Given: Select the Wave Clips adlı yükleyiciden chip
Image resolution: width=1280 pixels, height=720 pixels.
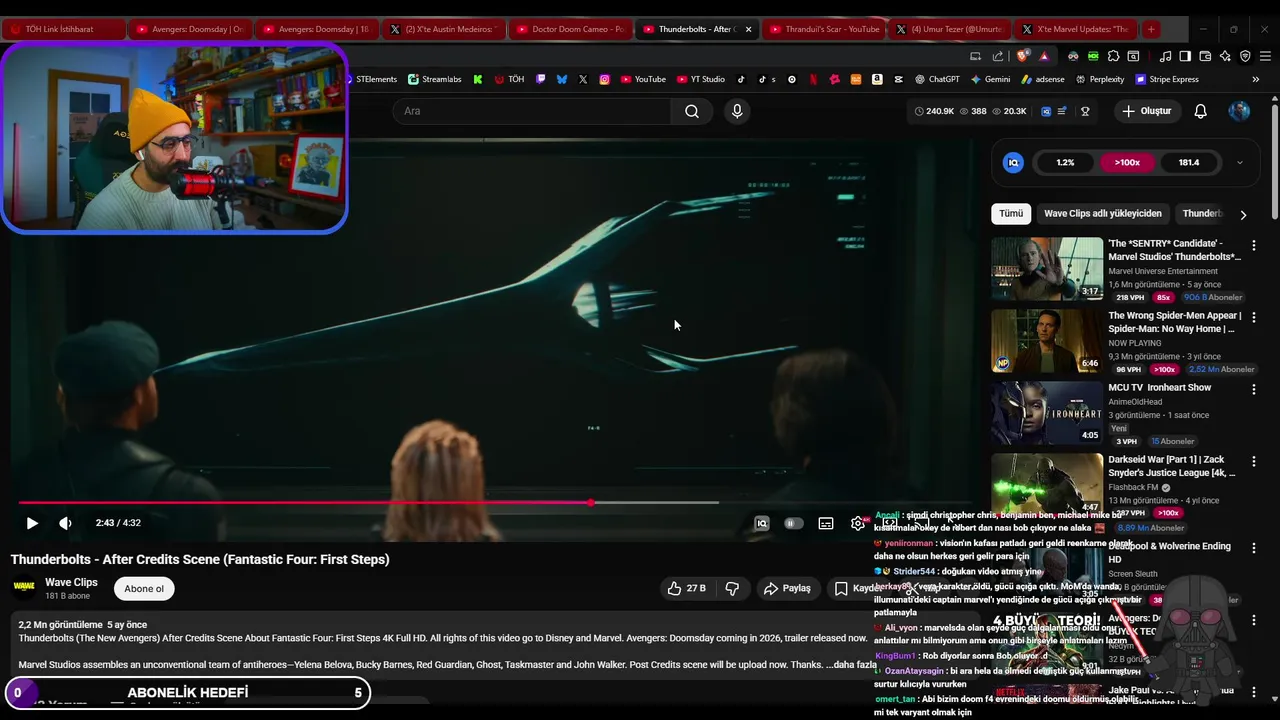Looking at the screenshot, I should (x=1103, y=213).
